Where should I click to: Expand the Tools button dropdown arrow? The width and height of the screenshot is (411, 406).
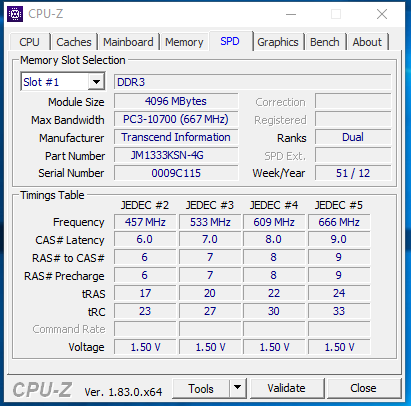(x=237, y=388)
